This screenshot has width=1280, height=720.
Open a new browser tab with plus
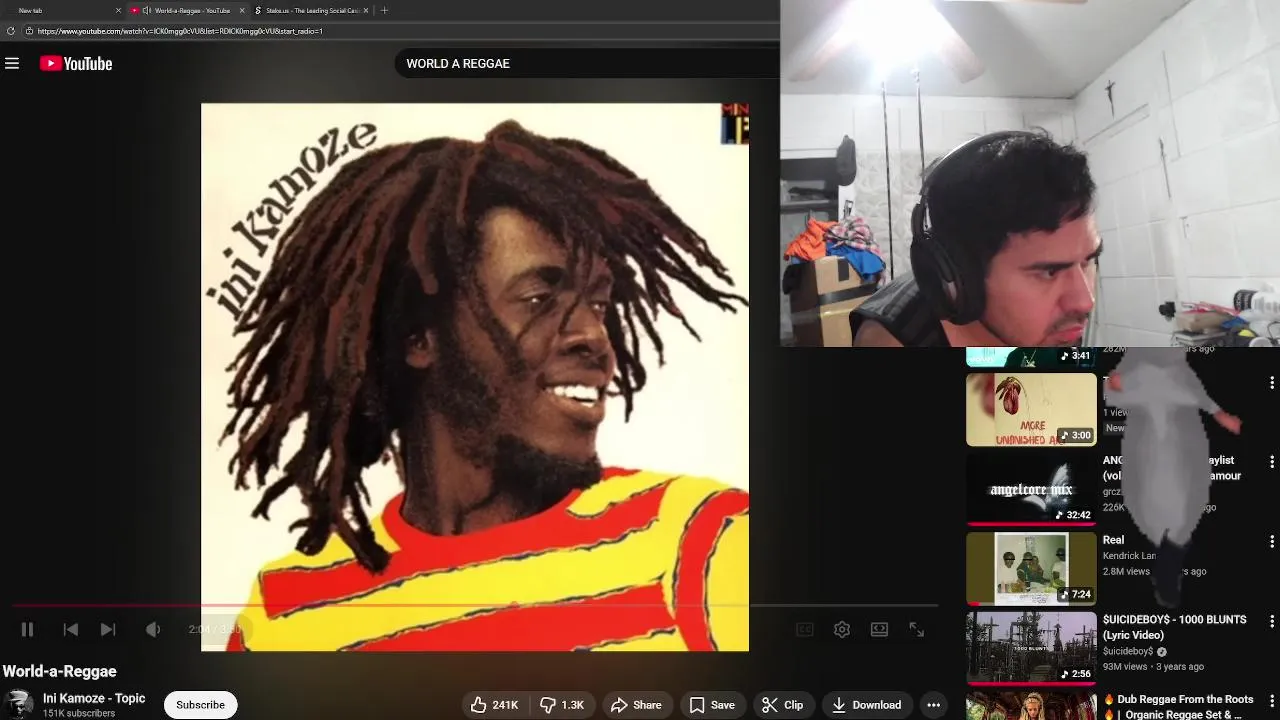click(384, 10)
